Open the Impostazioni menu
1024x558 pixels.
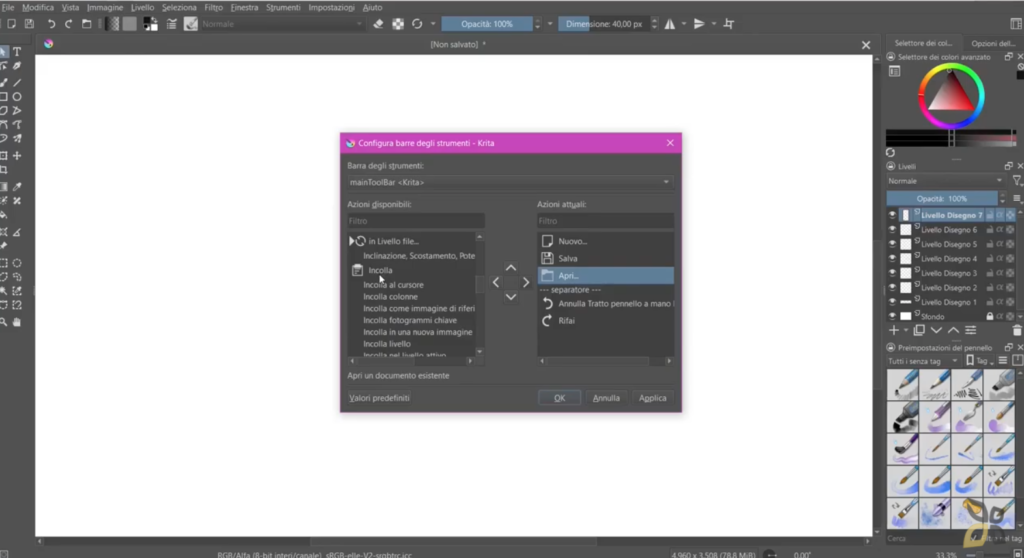pos(332,7)
